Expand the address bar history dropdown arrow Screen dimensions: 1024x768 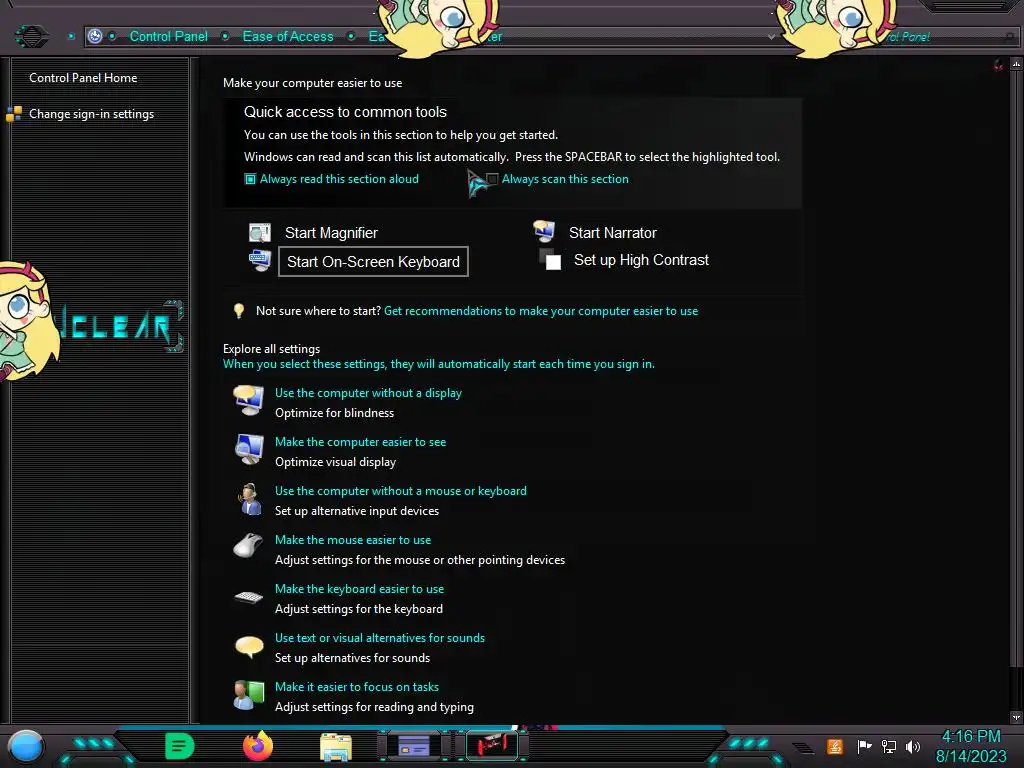tap(771, 37)
